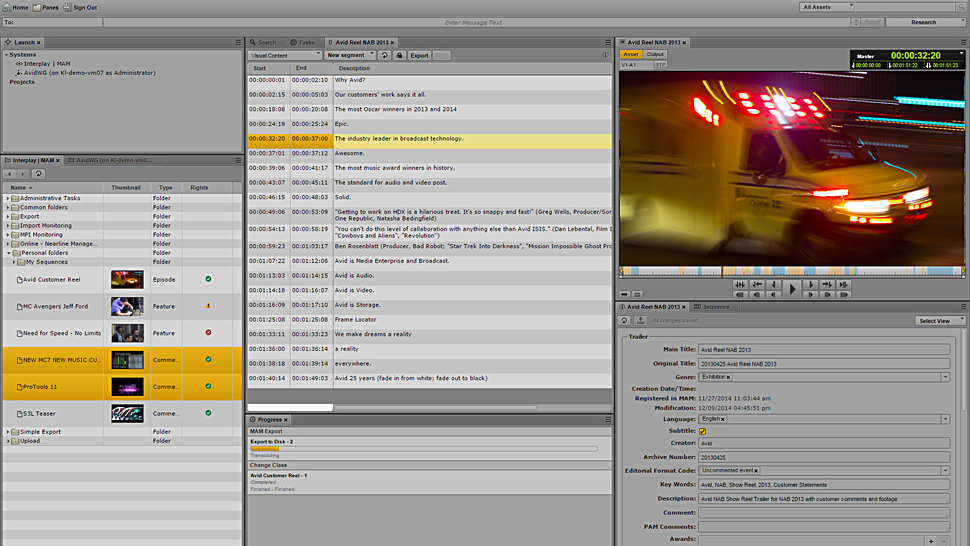Switch viewer to Output mode
The width and height of the screenshot is (970, 546).
pos(655,54)
